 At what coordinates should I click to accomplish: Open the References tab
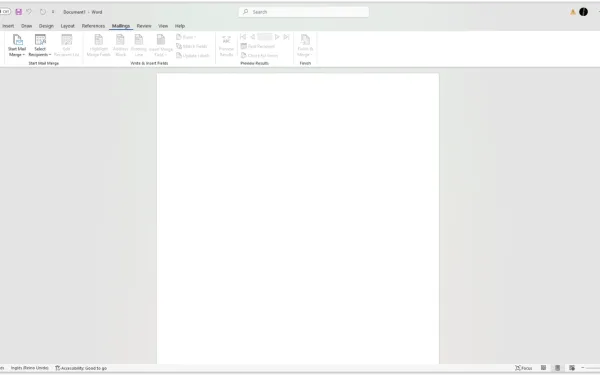point(93,26)
